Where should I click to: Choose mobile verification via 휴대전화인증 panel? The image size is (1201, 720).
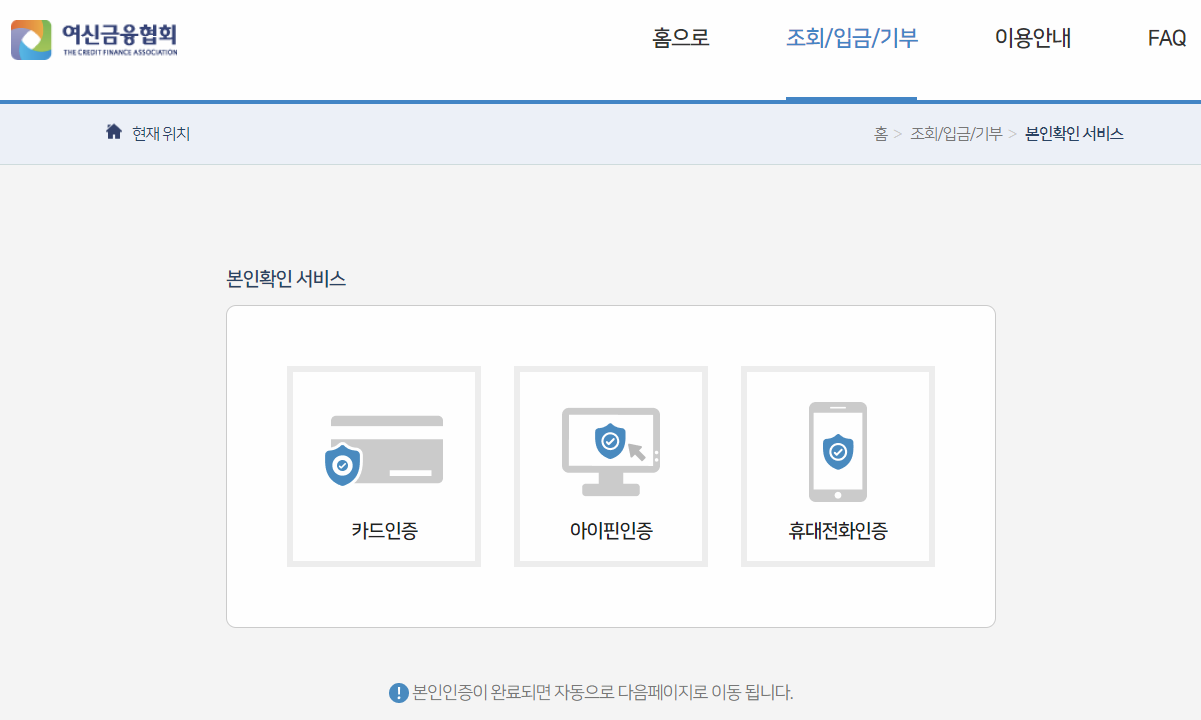837,465
